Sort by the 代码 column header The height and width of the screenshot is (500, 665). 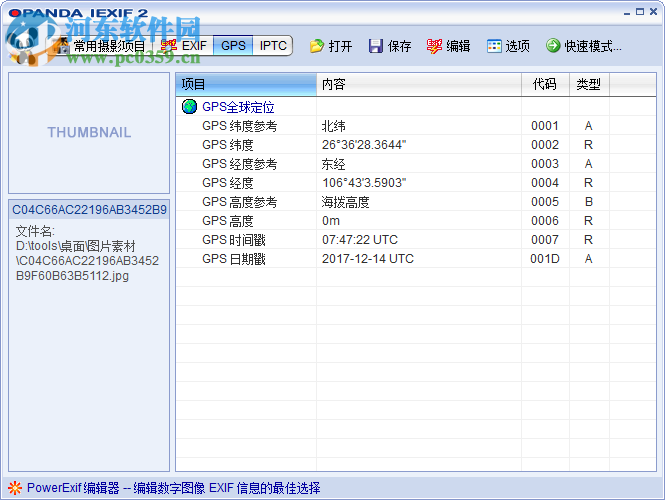click(x=545, y=84)
